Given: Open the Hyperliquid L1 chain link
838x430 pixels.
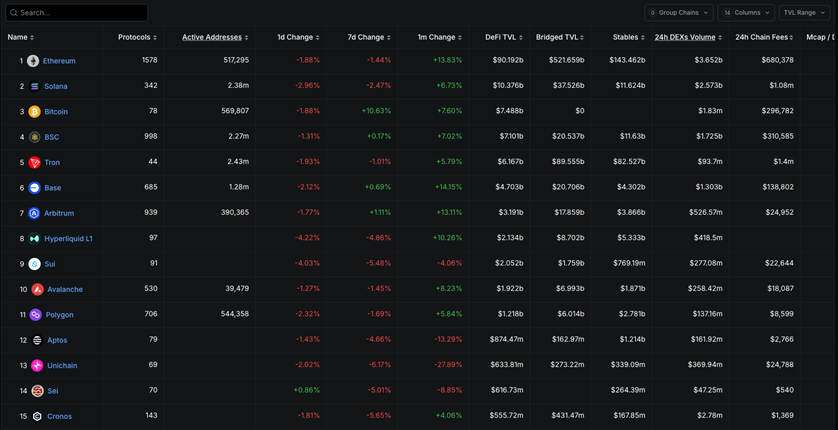Looking at the screenshot, I should point(68,239).
